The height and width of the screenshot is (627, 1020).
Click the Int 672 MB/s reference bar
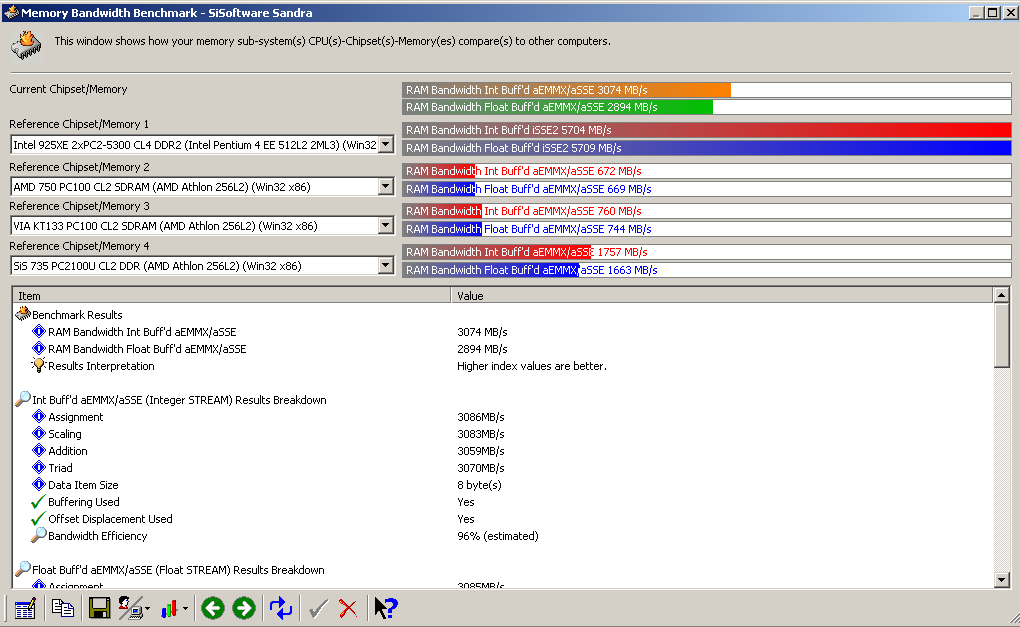click(x=706, y=171)
